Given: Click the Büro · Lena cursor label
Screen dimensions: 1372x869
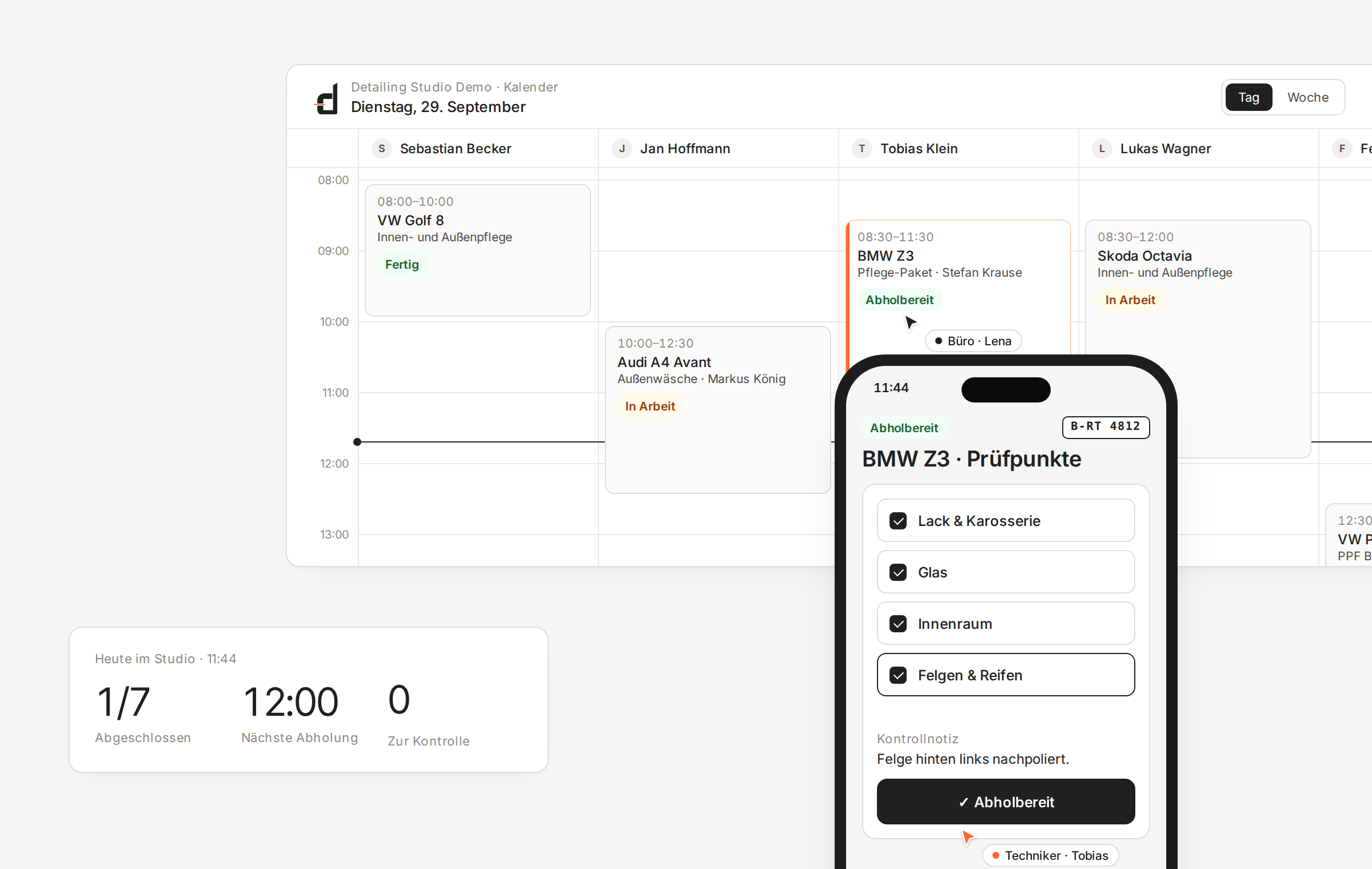Looking at the screenshot, I should coord(973,341).
